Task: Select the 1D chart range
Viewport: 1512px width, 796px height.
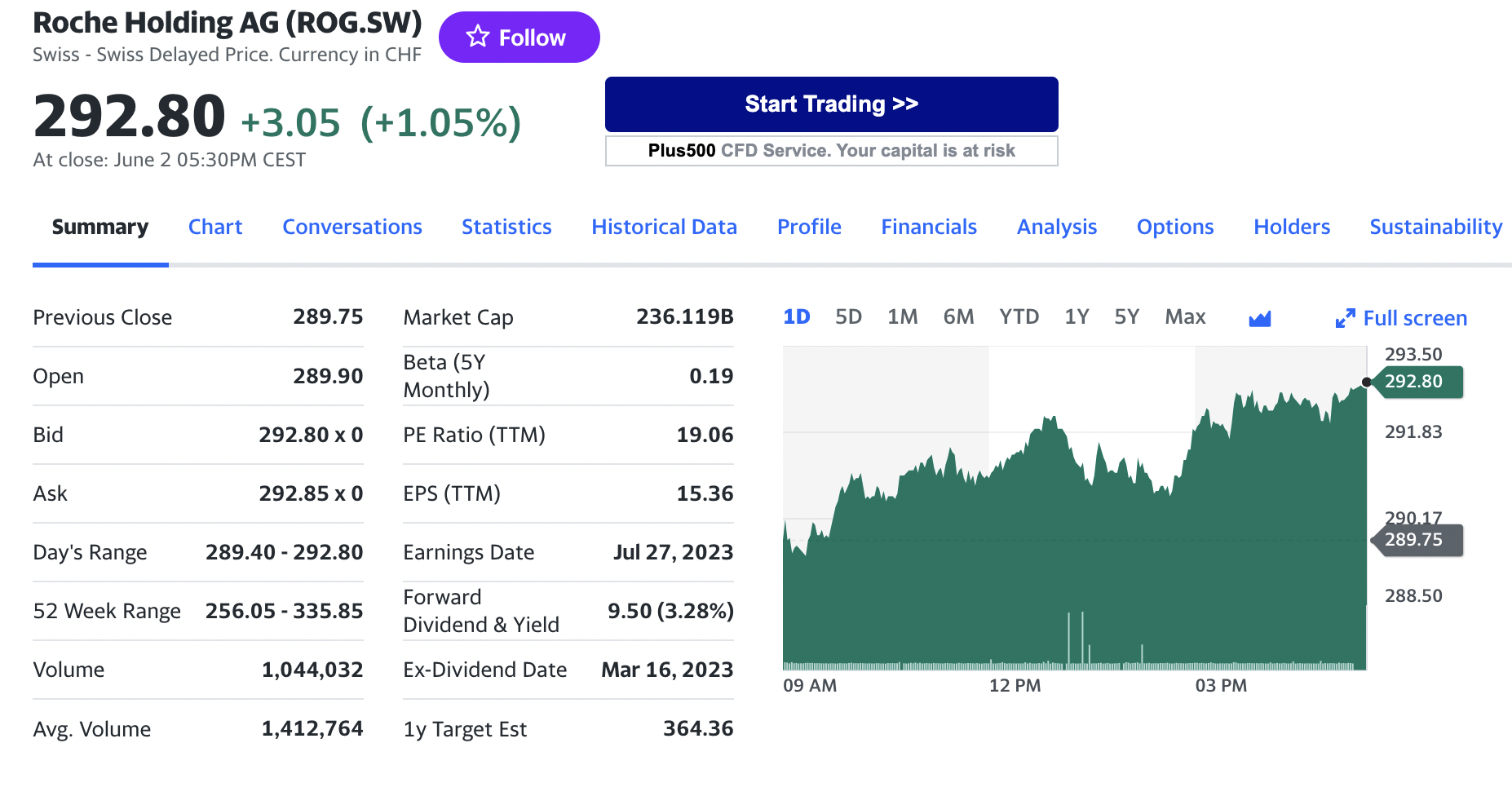Action: click(797, 316)
